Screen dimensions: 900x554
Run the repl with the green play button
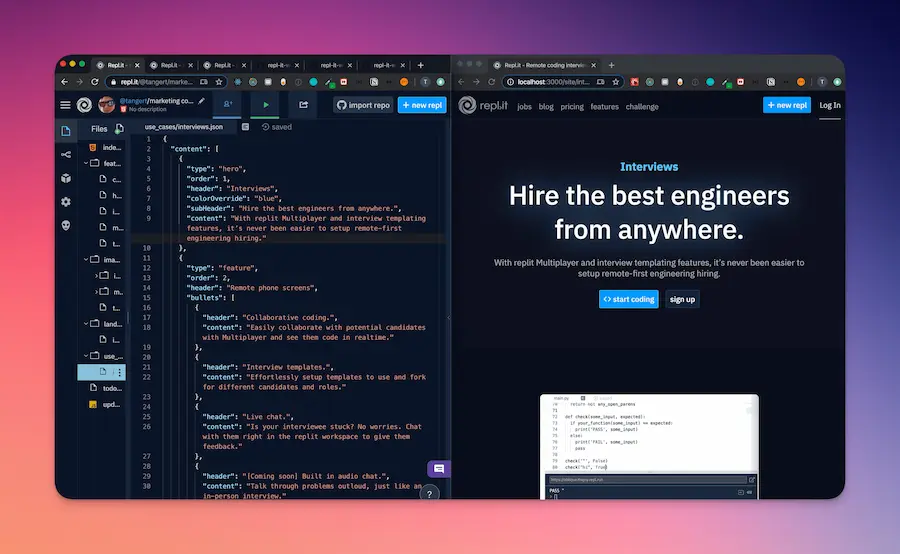[266, 104]
